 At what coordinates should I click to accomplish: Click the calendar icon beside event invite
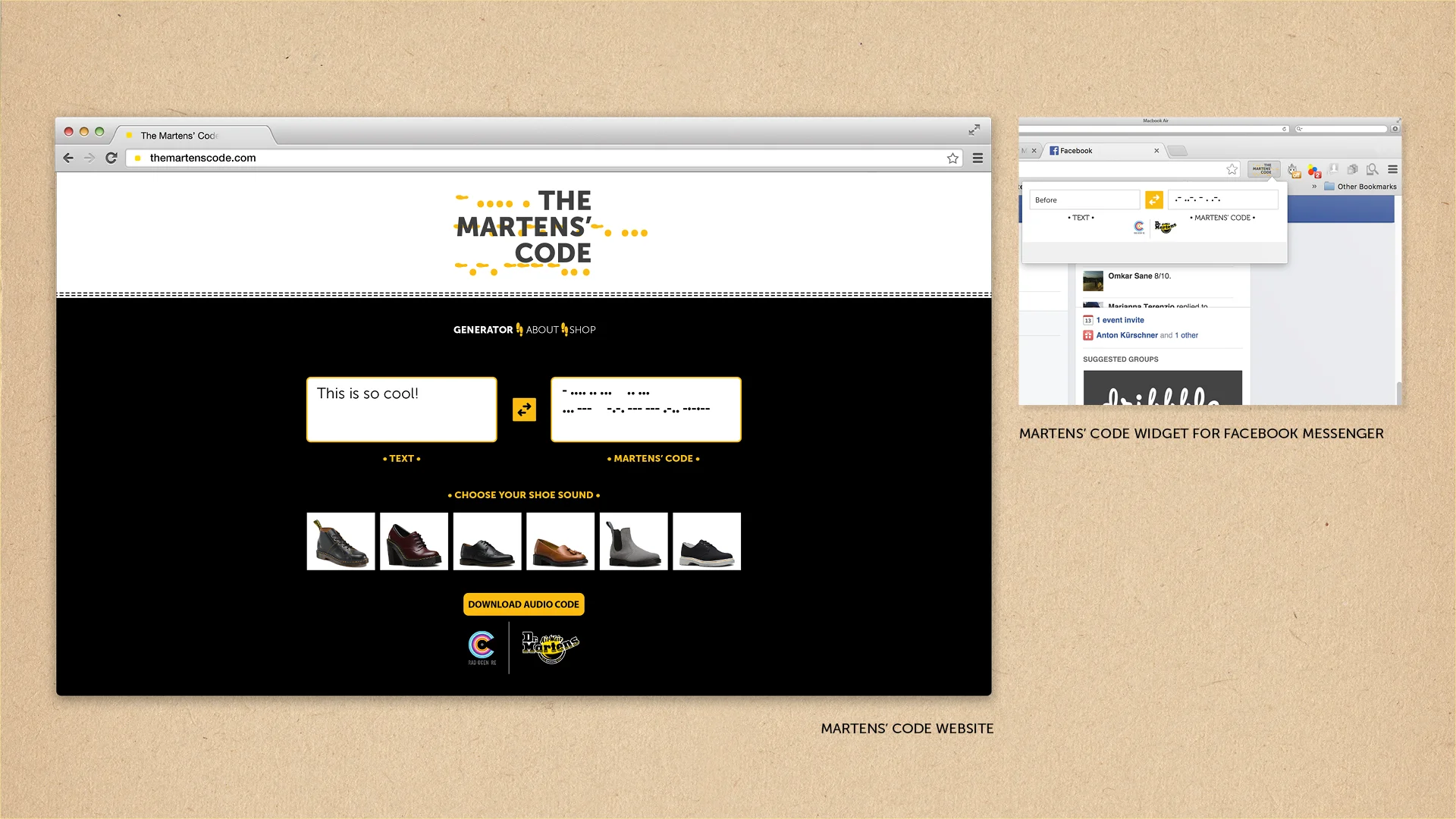point(1087,320)
